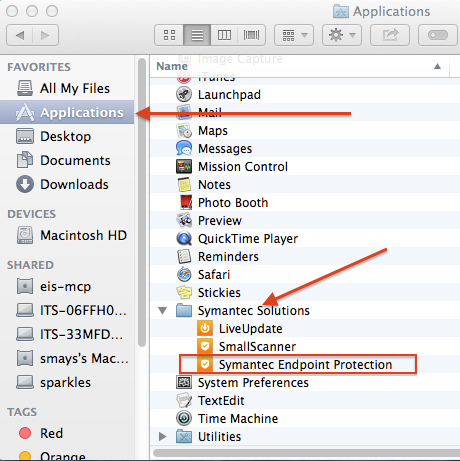The image size is (460, 461).
Task: Select Macintosh HD under Devices
Action: pos(67,235)
